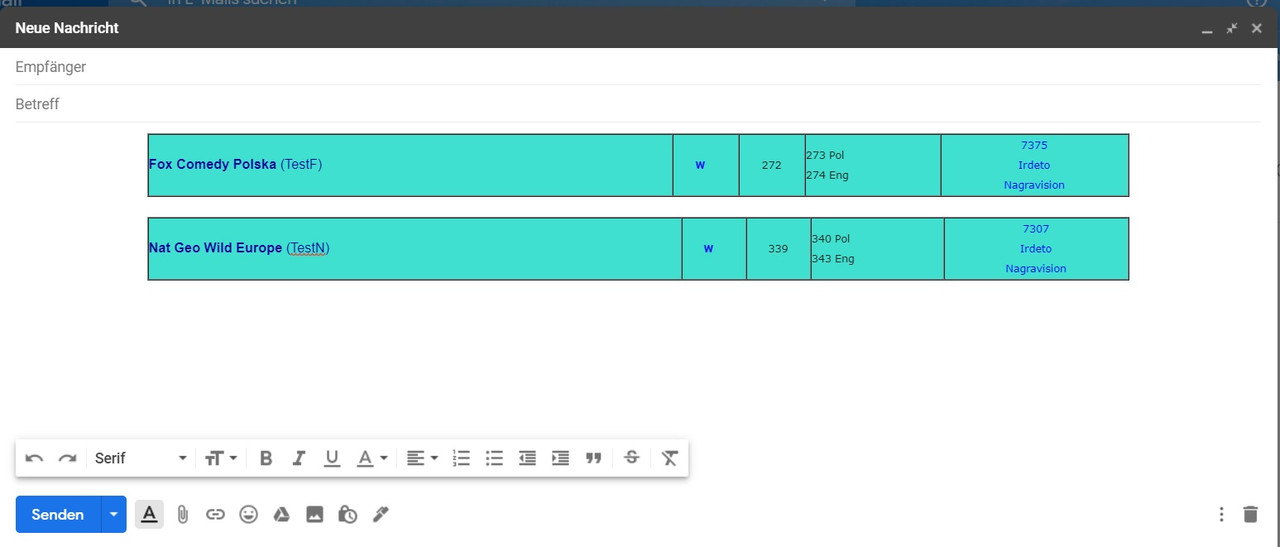Open more send options arrow
The height and width of the screenshot is (547, 1280).
click(114, 514)
